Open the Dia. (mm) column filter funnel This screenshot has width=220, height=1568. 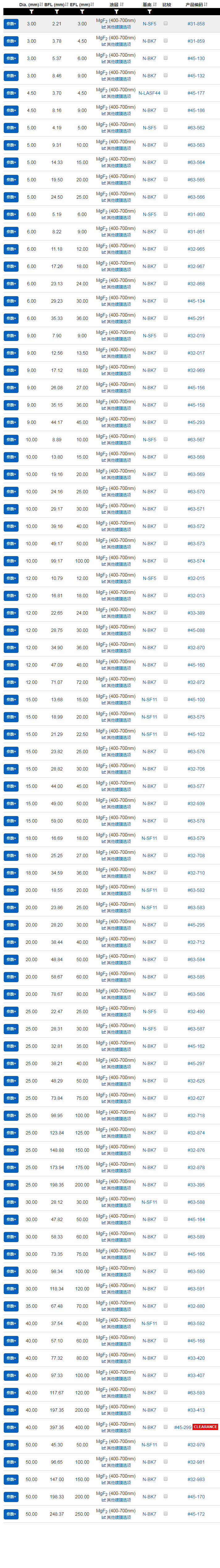pyautogui.click(x=32, y=11)
